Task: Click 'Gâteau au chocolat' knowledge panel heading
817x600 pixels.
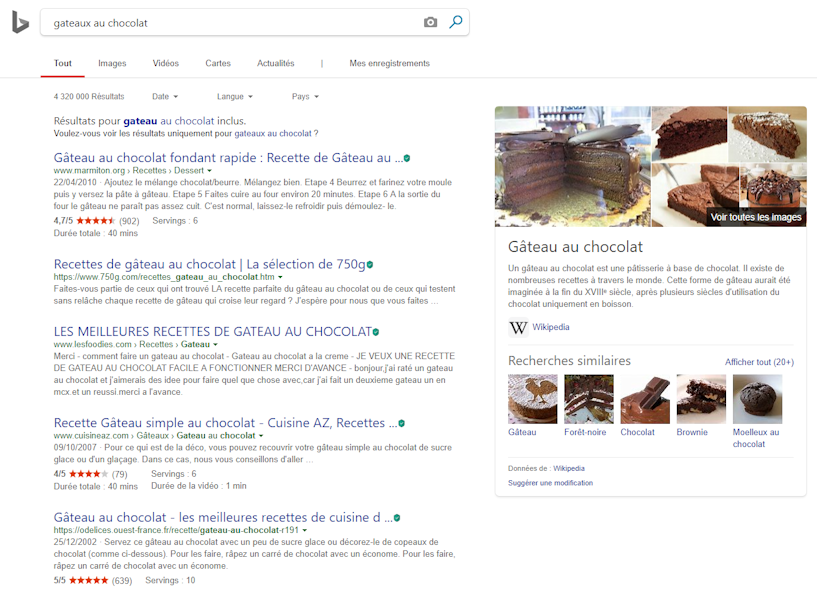Action: pos(575,247)
